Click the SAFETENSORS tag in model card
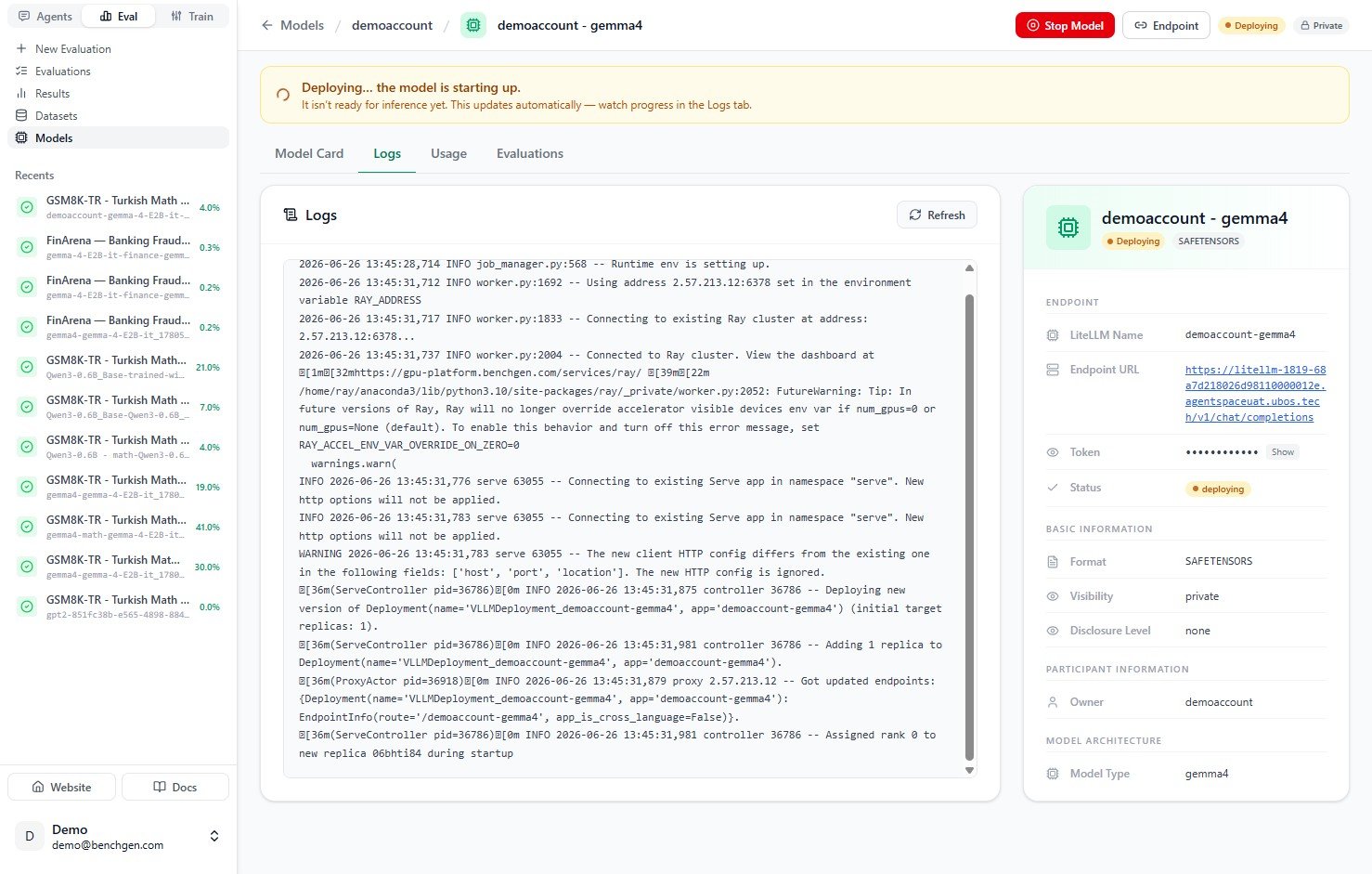 (1209, 241)
